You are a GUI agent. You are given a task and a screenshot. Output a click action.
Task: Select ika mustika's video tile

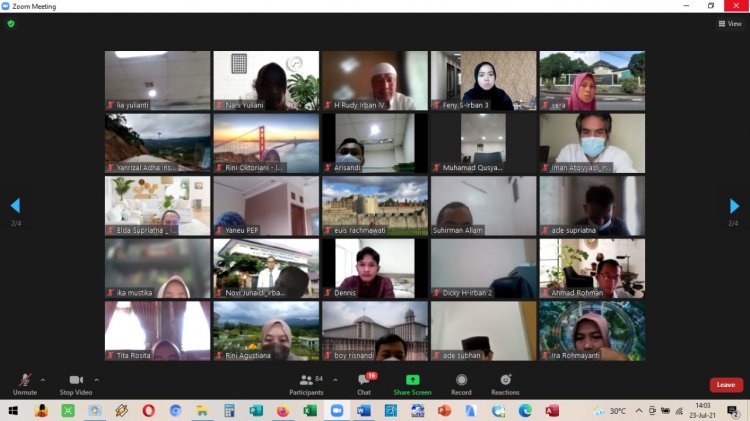pos(157,268)
